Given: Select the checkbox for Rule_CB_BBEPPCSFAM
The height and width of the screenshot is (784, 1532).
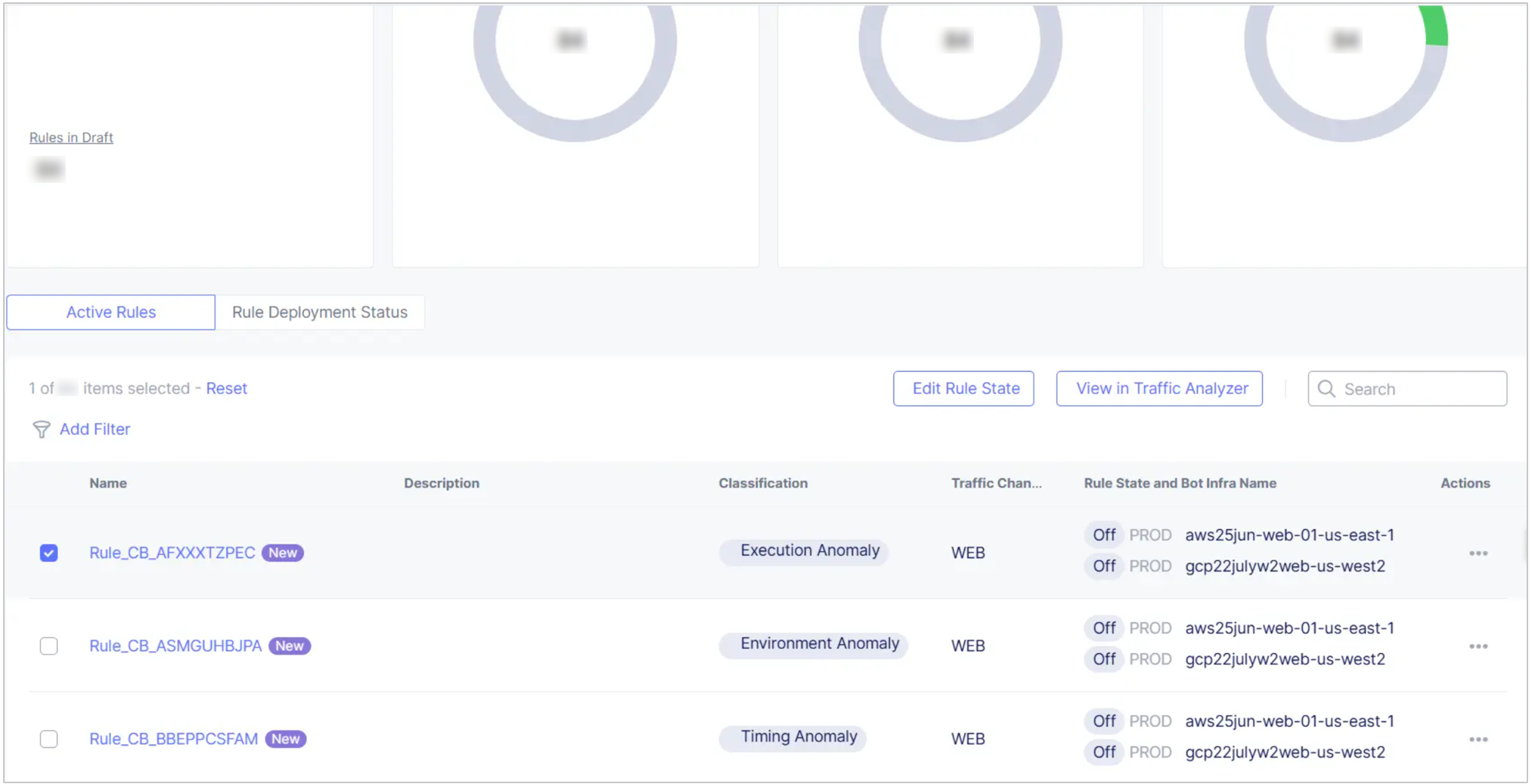Looking at the screenshot, I should click(48, 739).
